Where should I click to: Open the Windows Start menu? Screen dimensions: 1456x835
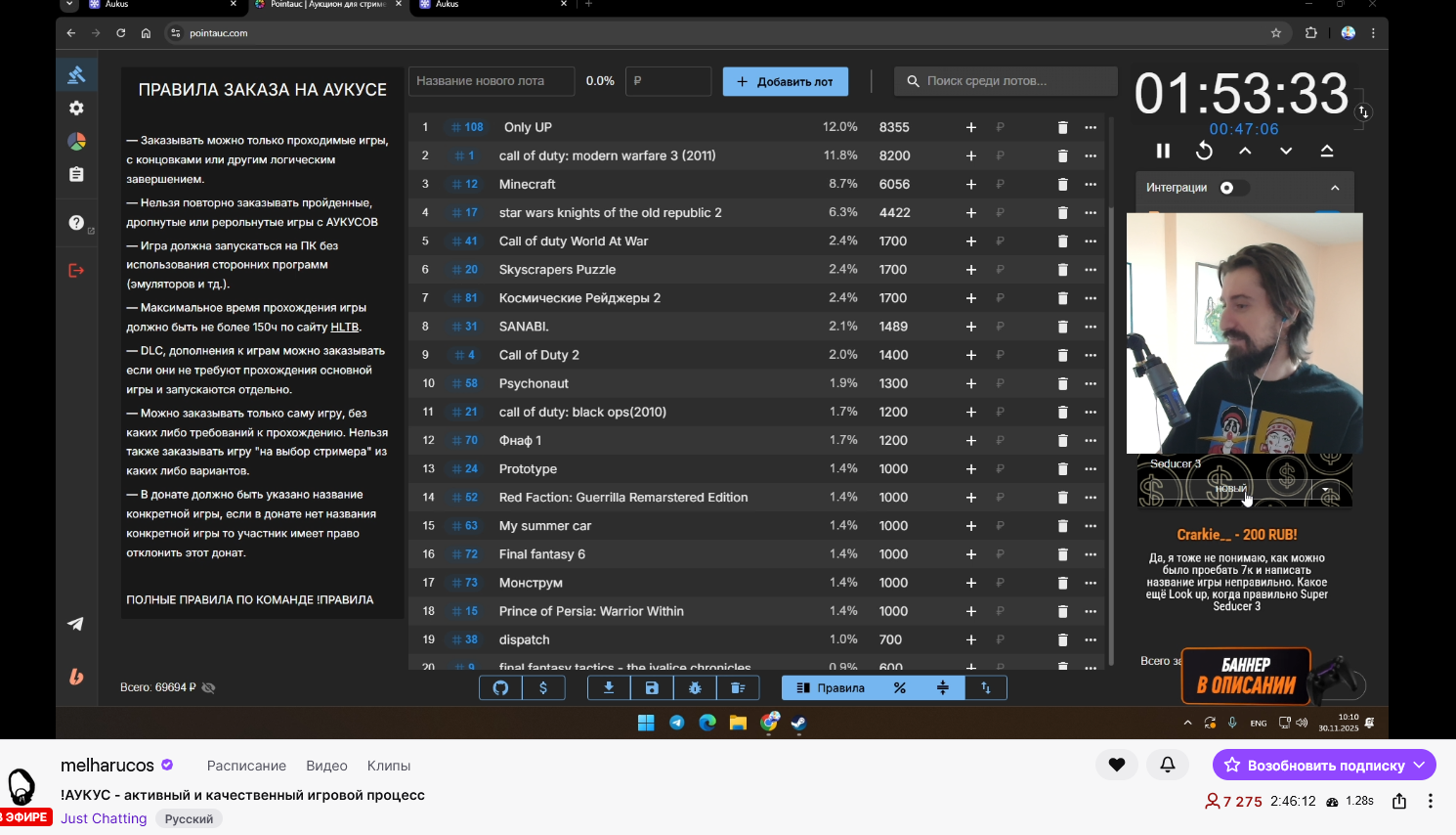646,723
